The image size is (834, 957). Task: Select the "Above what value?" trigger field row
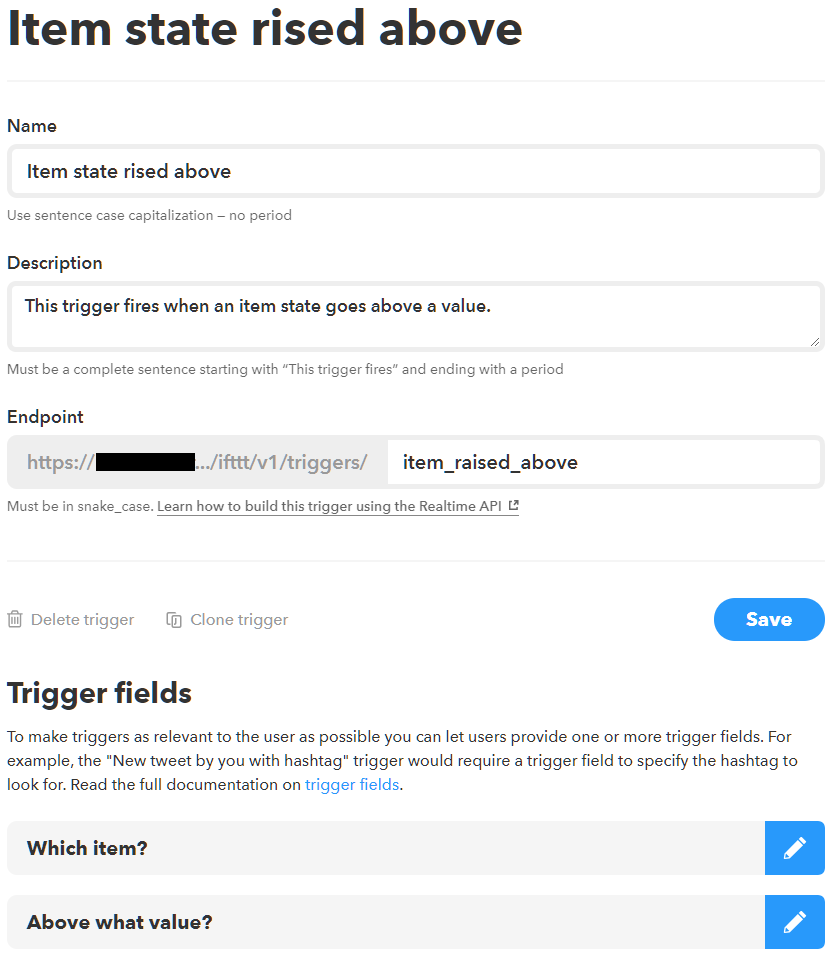385,922
